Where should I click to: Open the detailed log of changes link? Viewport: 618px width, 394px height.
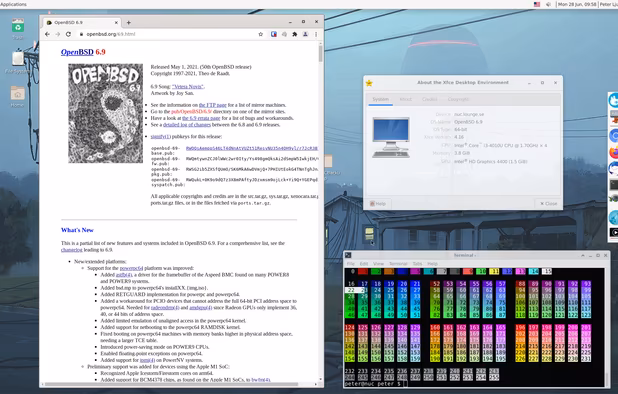point(187,125)
